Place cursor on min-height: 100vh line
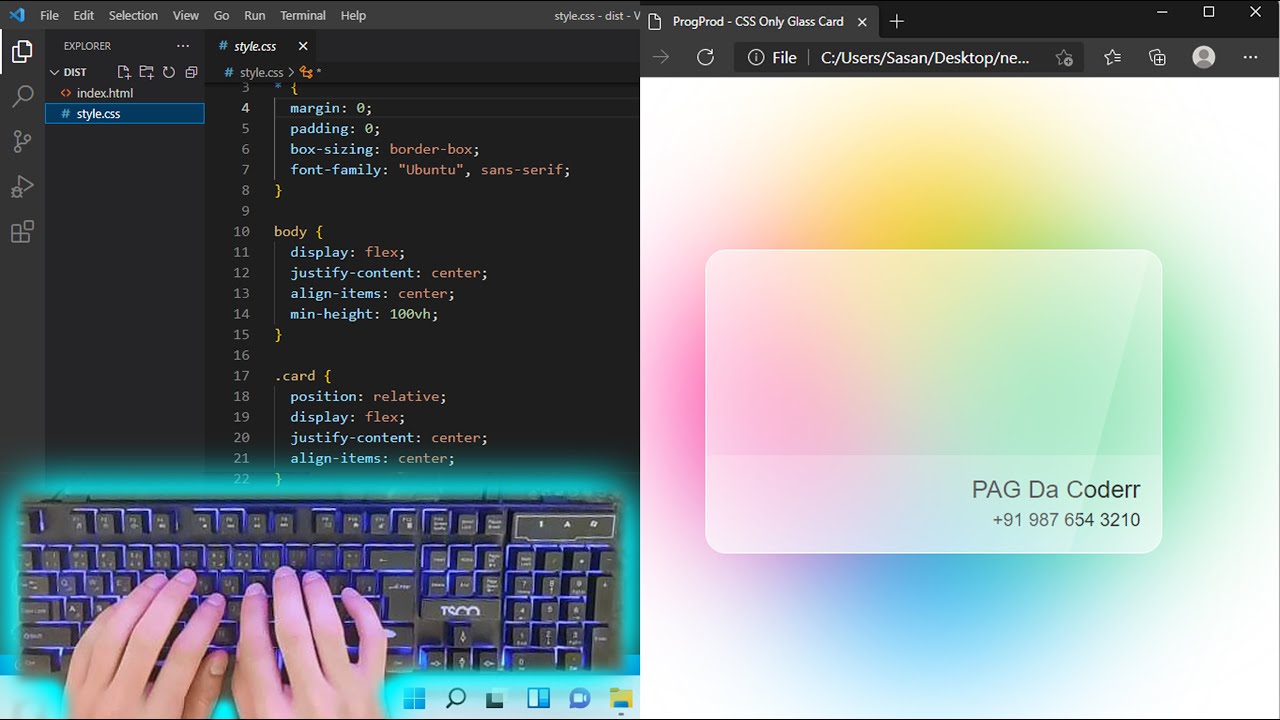This screenshot has height=720, width=1280. point(364,314)
